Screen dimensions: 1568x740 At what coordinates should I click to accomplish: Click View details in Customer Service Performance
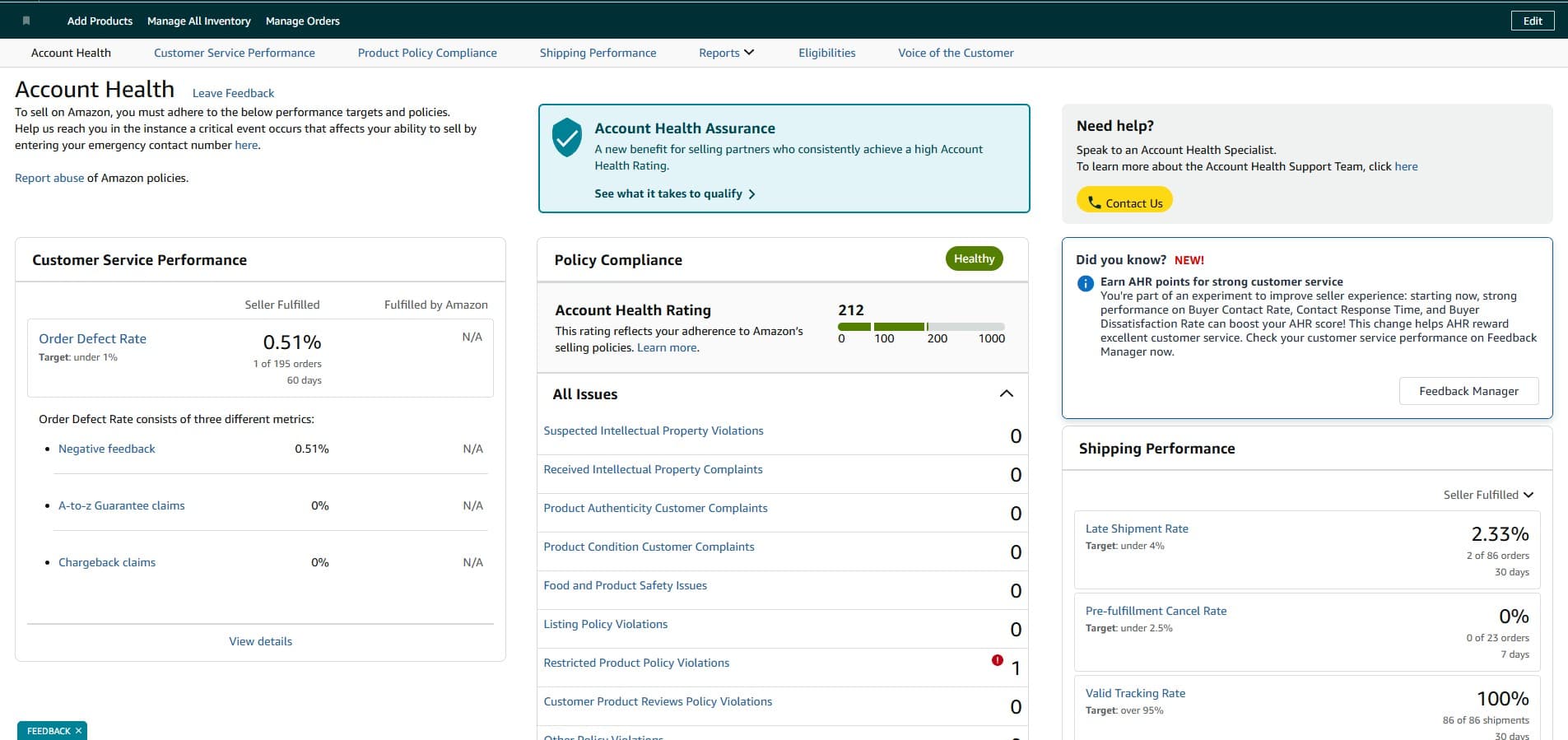(x=260, y=641)
